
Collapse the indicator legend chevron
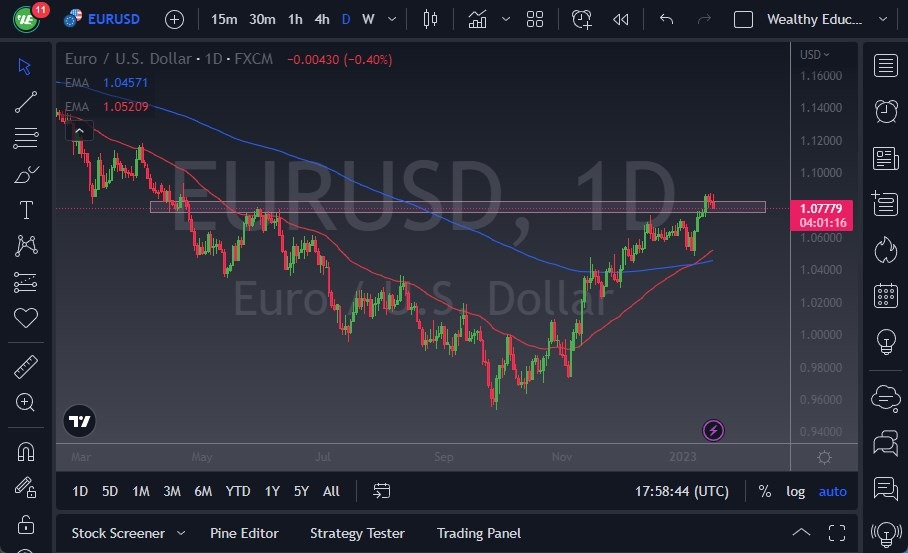(79, 131)
